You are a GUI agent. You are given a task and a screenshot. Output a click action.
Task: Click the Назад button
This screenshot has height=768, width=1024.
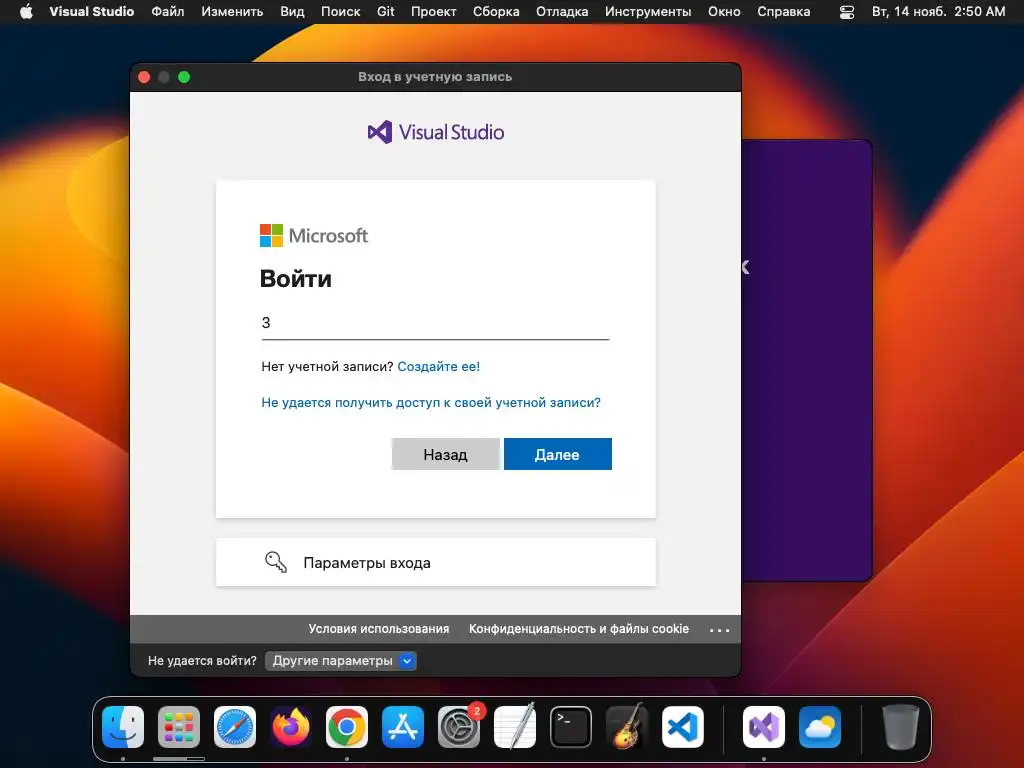coord(445,454)
